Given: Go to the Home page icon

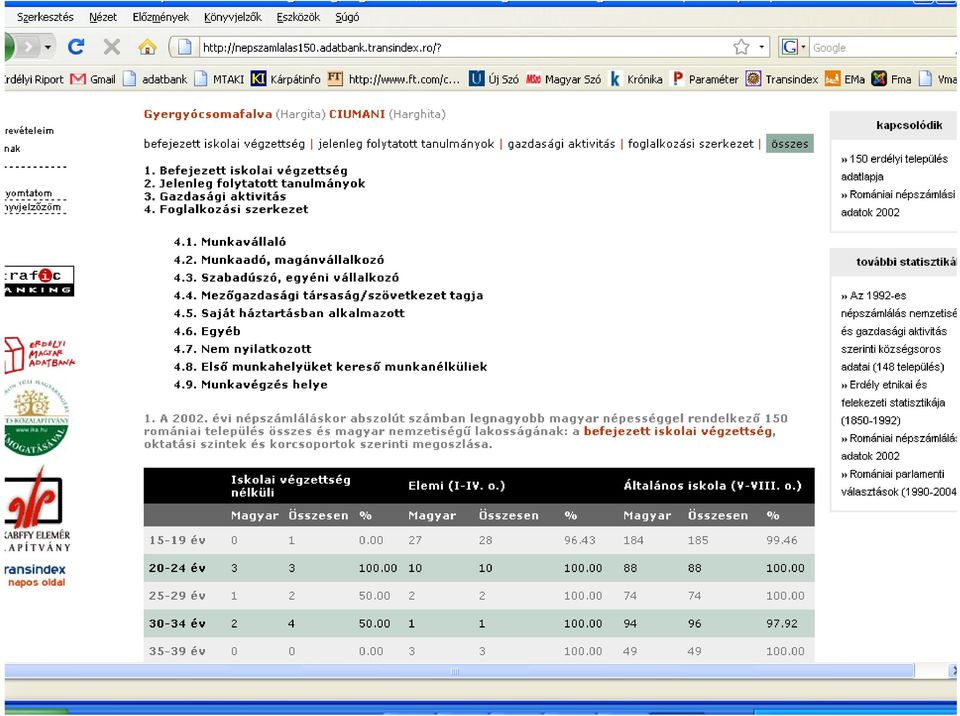Looking at the screenshot, I should pos(148,47).
